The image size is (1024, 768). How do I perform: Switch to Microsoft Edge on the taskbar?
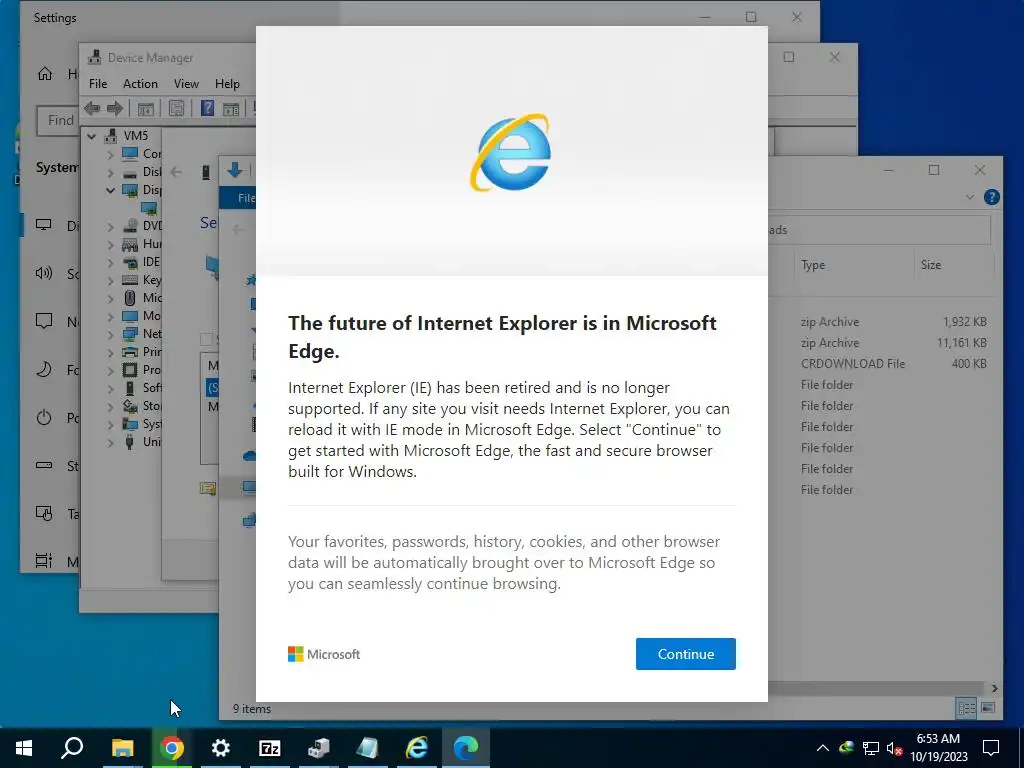pyautogui.click(x=466, y=748)
